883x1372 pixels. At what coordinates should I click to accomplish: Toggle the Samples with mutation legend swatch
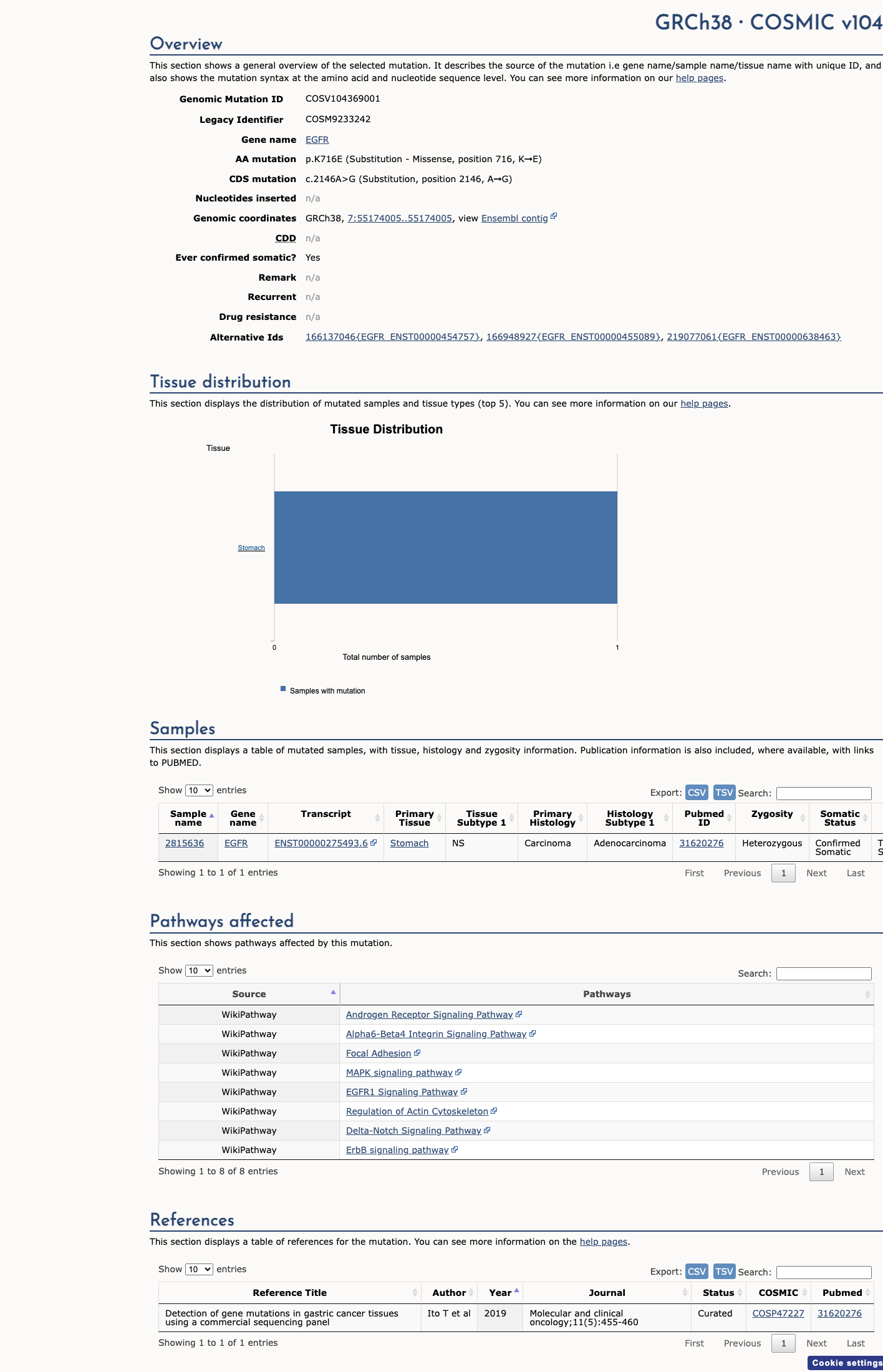(x=283, y=689)
